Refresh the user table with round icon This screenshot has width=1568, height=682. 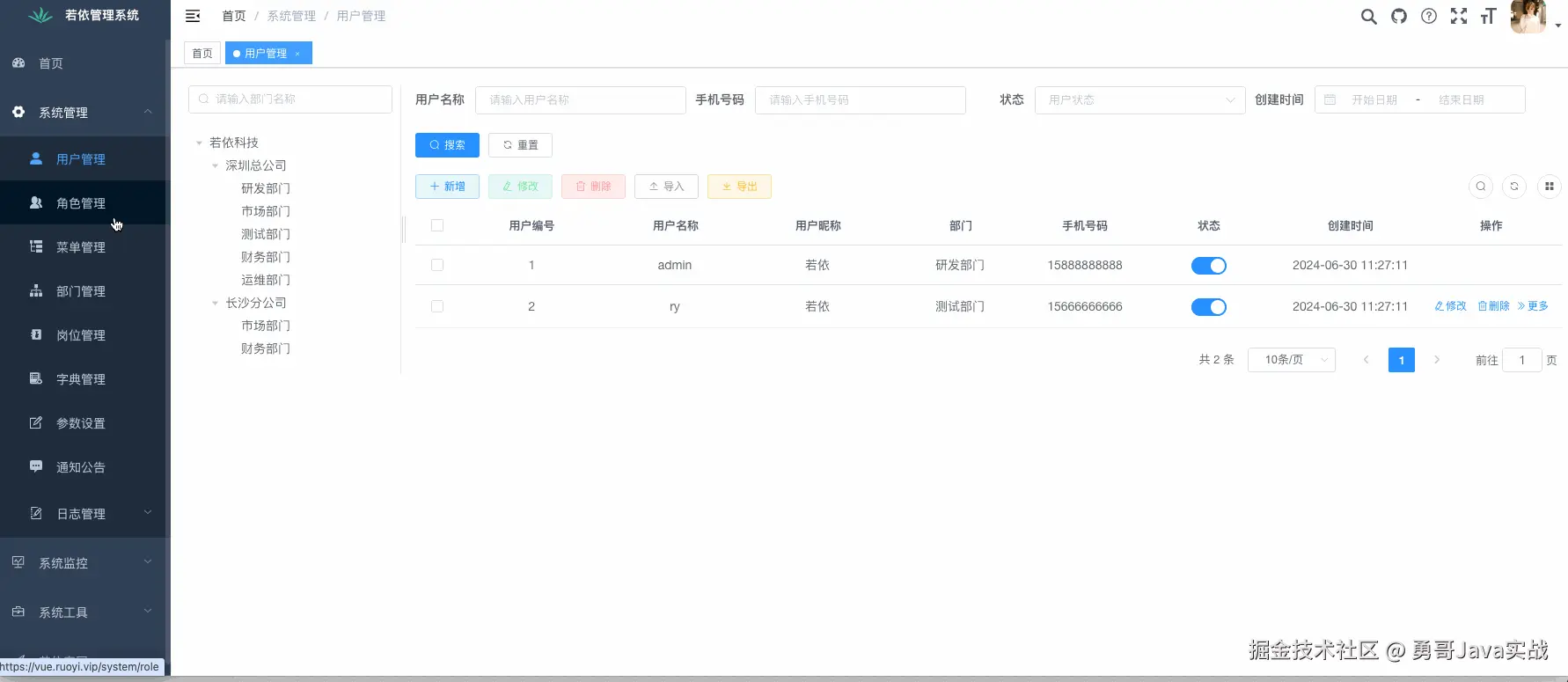[1514, 187]
